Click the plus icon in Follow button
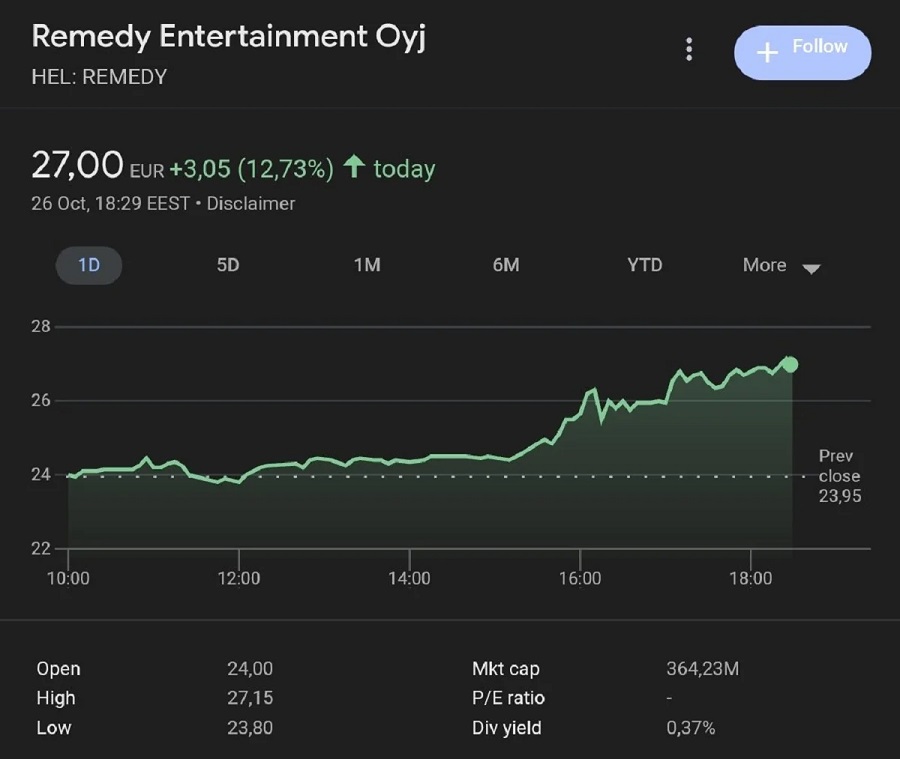This screenshot has height=759, width=900. click(x=767, y=52)
